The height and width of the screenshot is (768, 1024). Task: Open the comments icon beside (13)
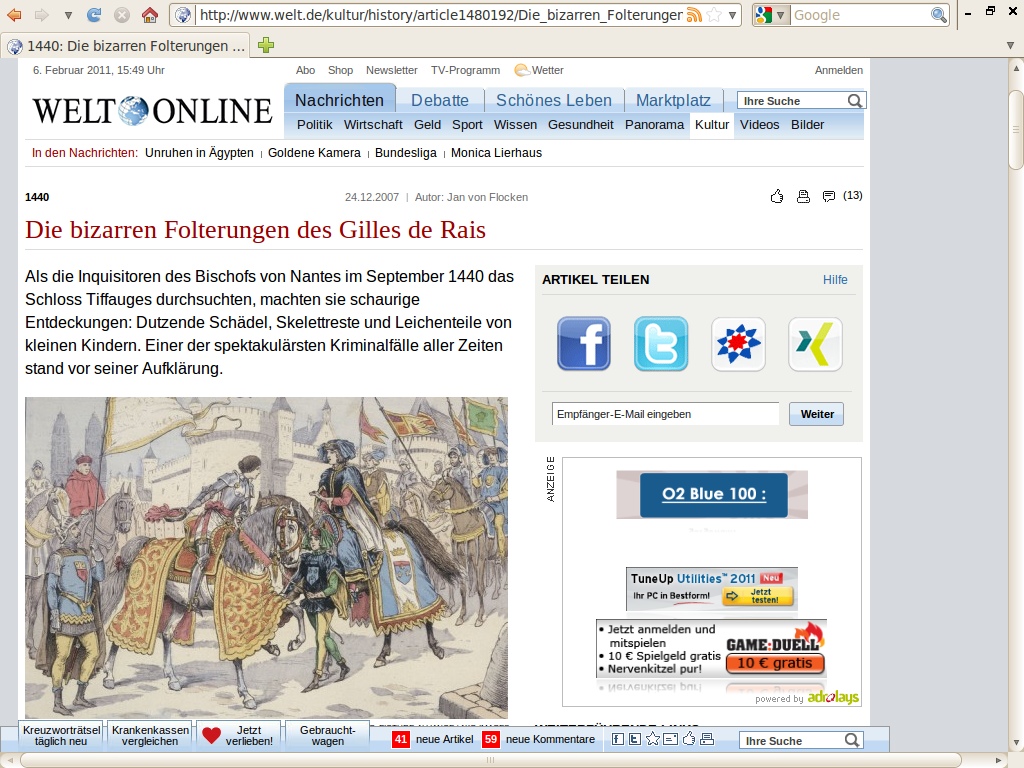click(x=829, y=196)
